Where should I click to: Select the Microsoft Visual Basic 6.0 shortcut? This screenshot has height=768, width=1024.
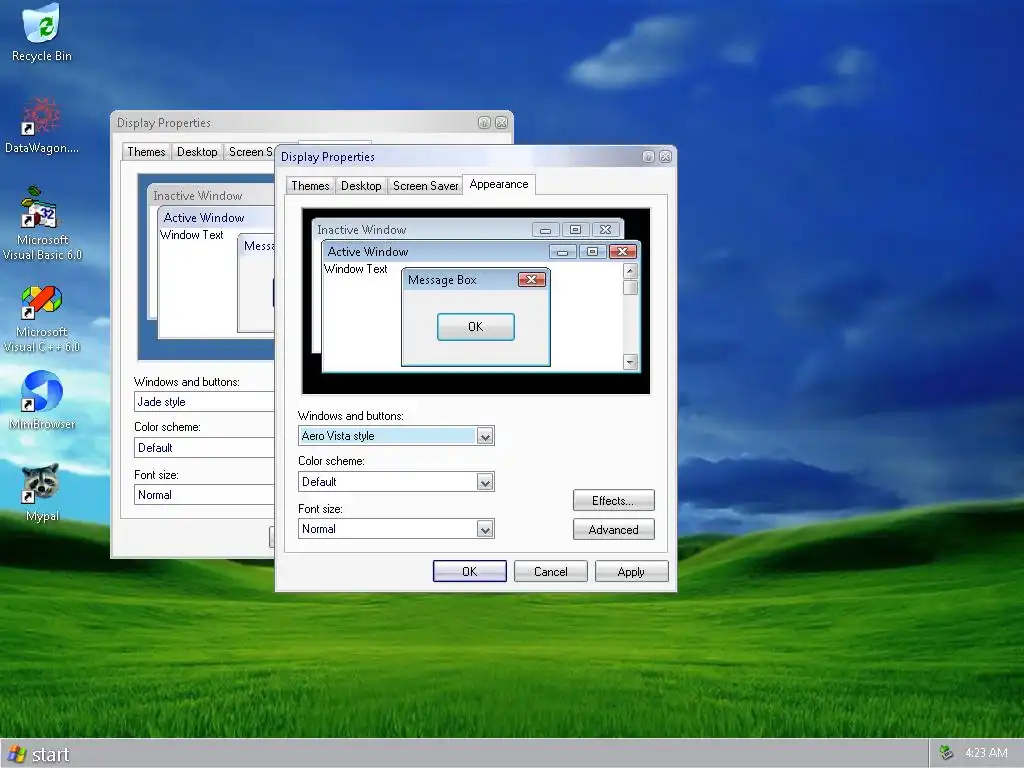tap(41, 224)
